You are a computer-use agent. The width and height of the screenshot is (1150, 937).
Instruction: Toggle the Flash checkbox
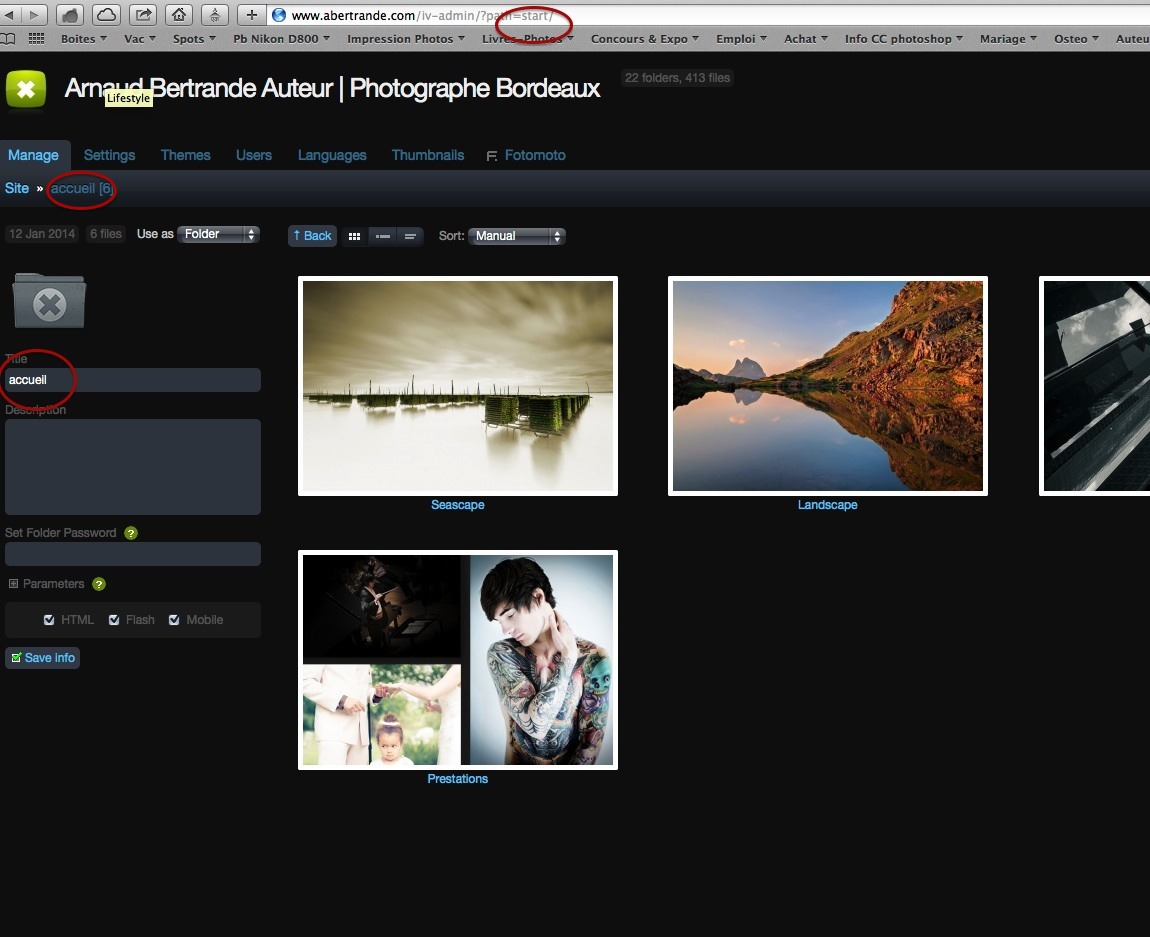(x=114, y=620)
